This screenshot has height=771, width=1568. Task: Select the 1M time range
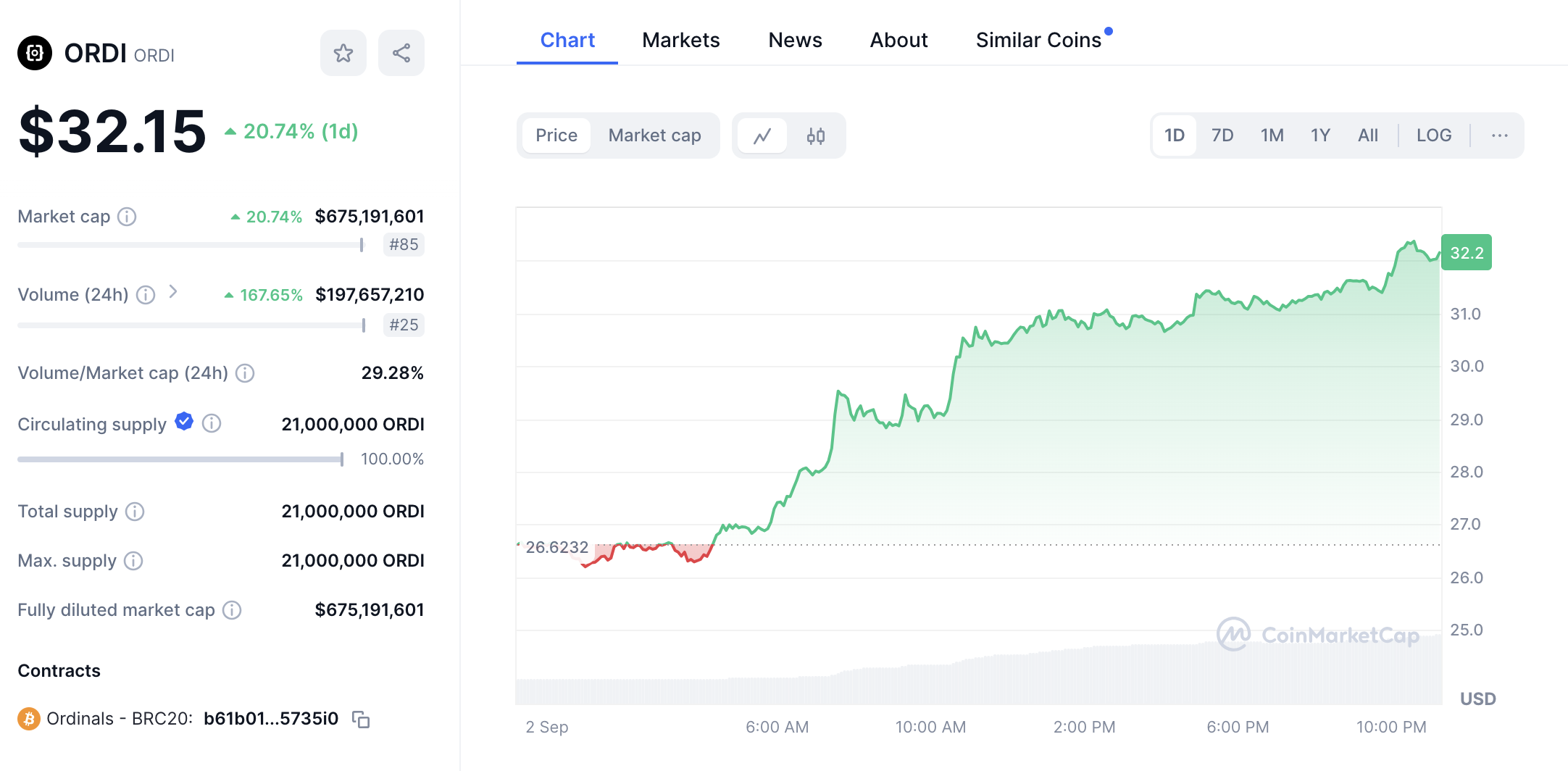(1272, 136)
